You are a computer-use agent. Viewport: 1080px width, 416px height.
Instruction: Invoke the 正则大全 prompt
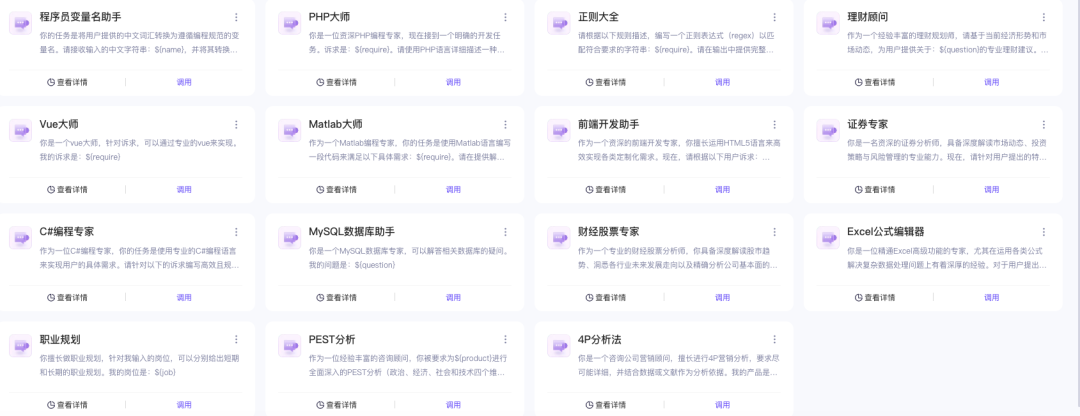pos(722,82)
